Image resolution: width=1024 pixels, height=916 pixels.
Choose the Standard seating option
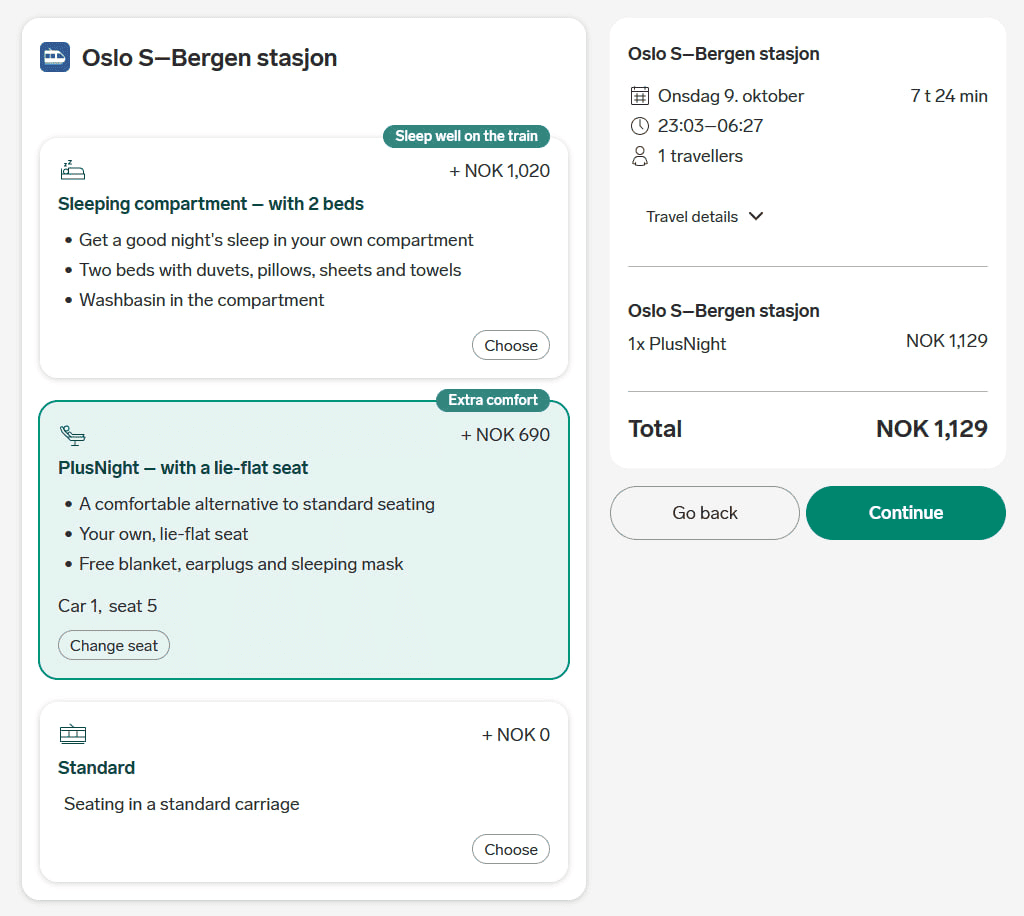510,850
